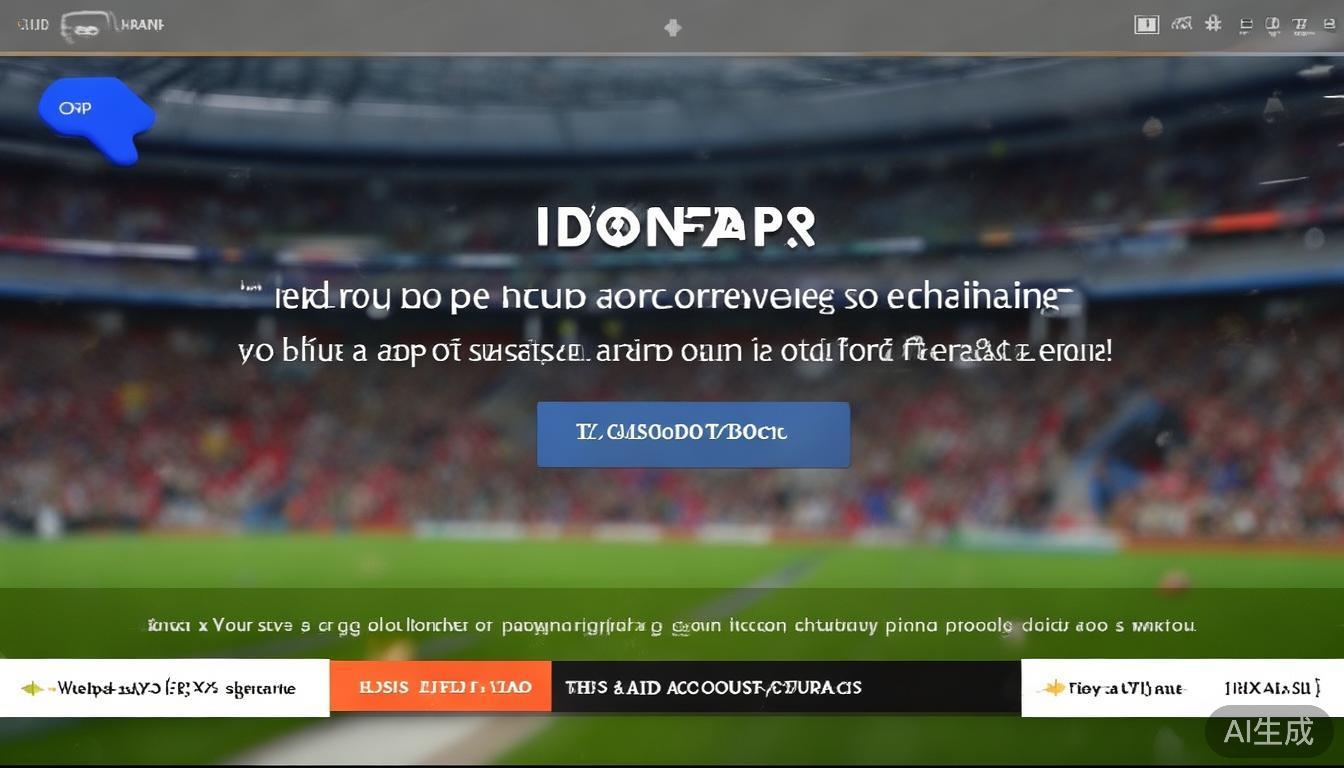Open the HRANF item next to the logo
Screen dimensions: 1344x768
pos(141,25)
